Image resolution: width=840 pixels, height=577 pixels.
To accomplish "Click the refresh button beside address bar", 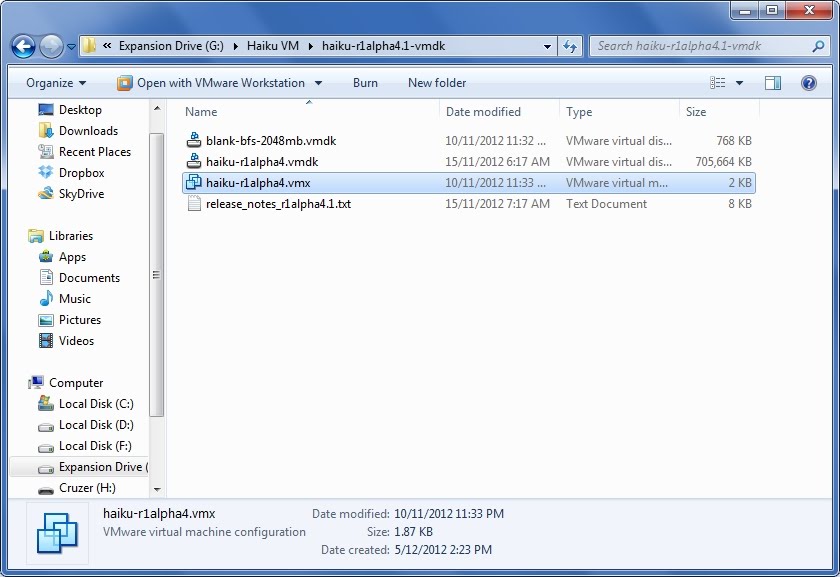I will [x=570, y=46].
